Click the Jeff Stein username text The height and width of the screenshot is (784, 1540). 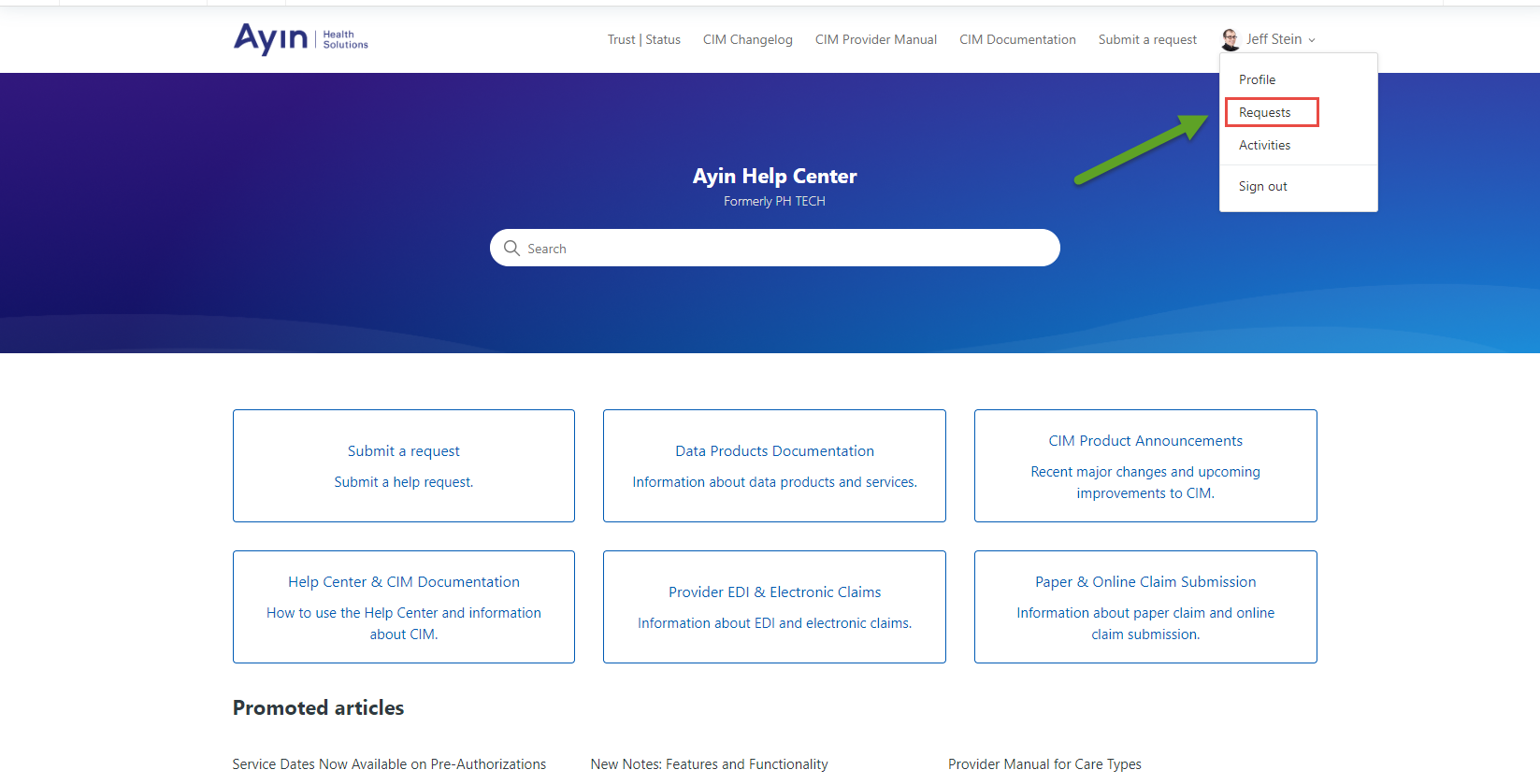1274,39
